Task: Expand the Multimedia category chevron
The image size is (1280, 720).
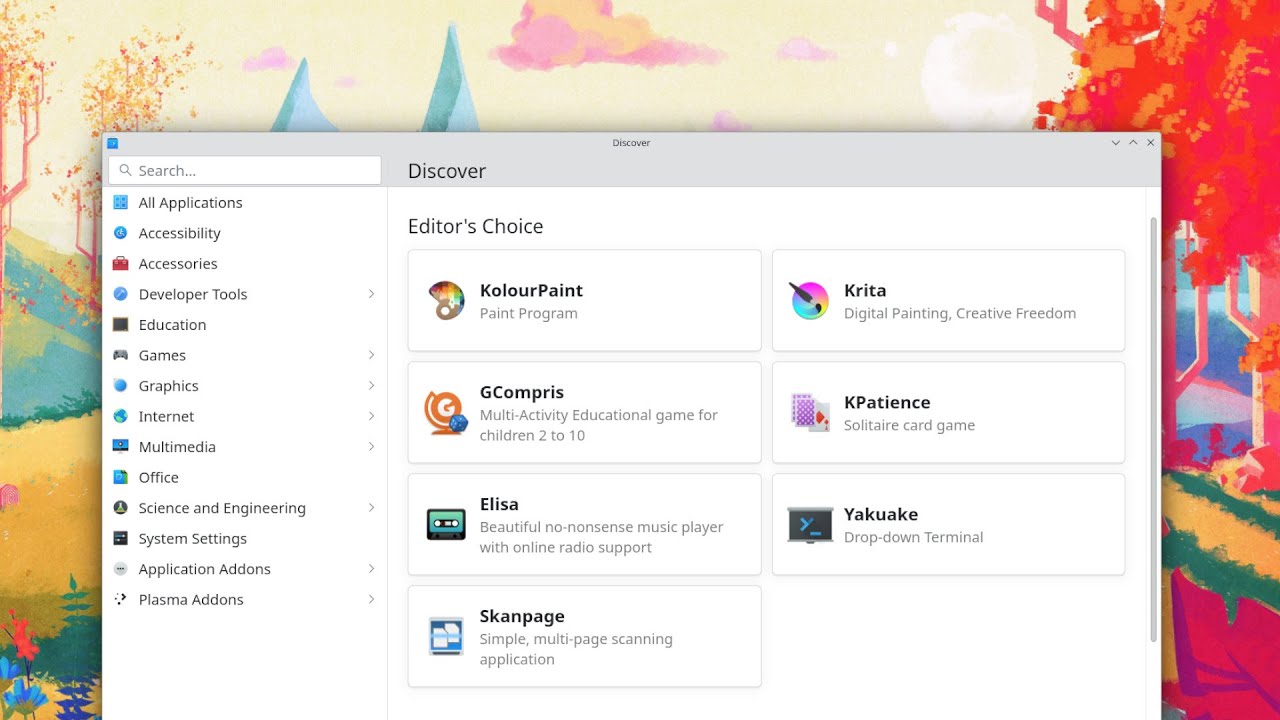Action: click(371, 447)
